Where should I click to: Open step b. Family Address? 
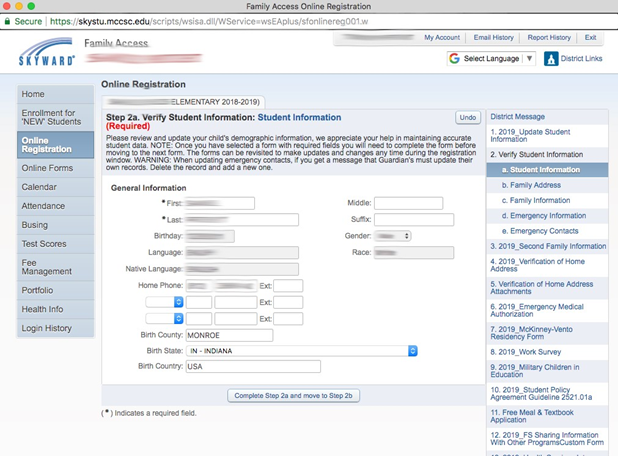(535, 185)
